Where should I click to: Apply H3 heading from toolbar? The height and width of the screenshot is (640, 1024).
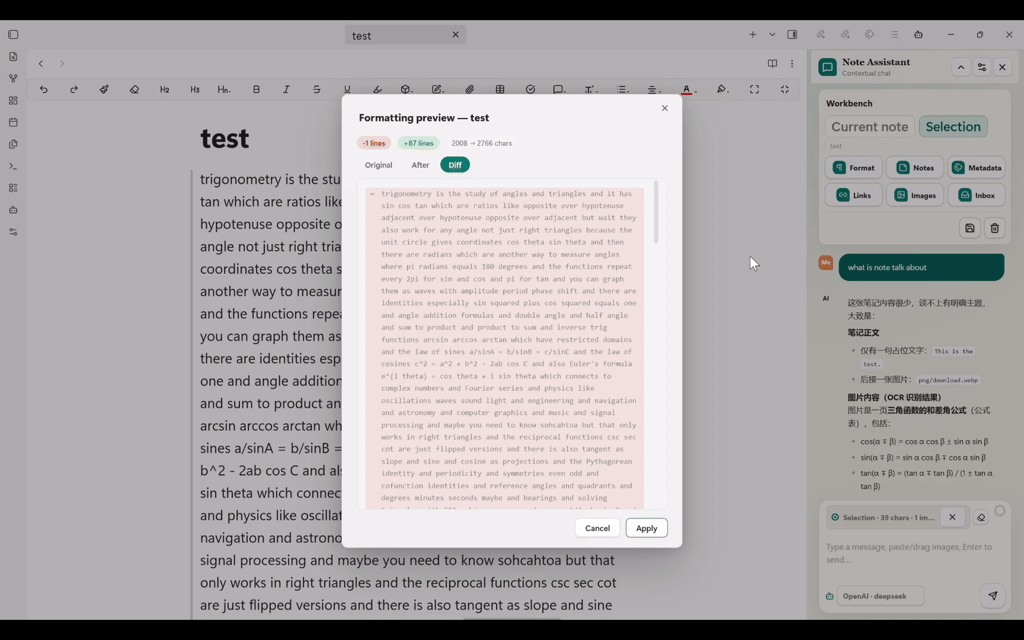[x=195, y=89]
